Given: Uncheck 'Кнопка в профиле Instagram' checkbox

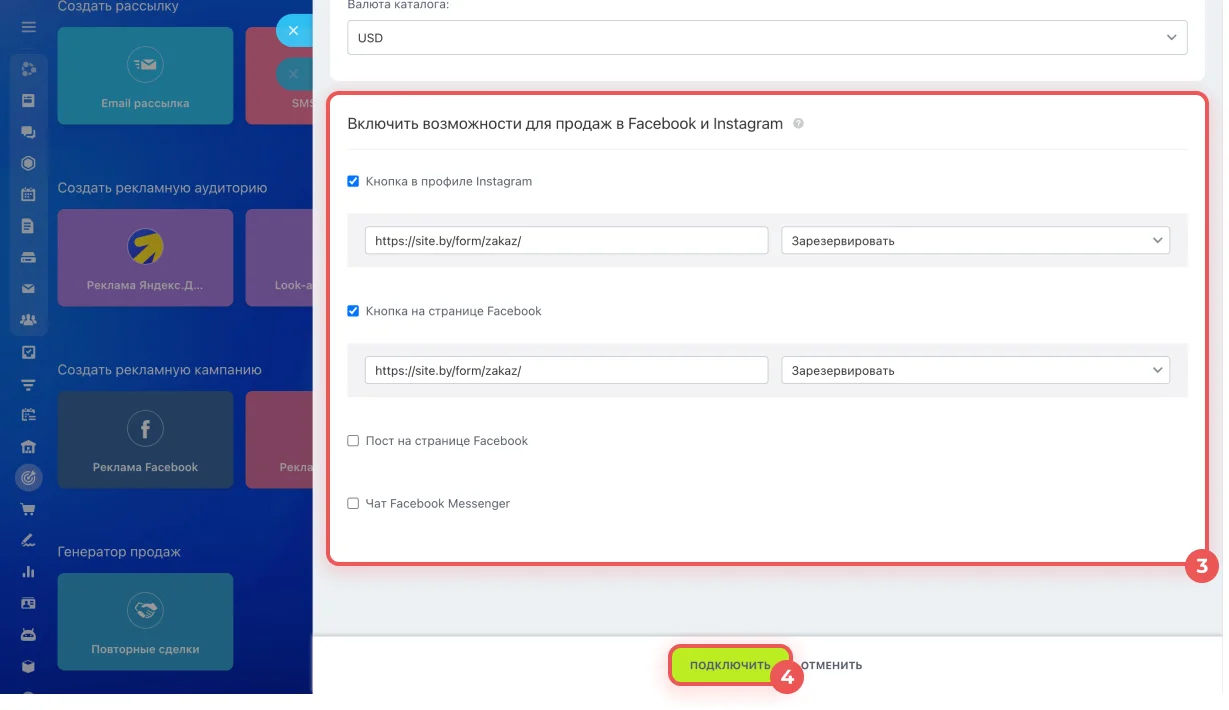Looking at the screenshot, I should click(x=353, y=182).
